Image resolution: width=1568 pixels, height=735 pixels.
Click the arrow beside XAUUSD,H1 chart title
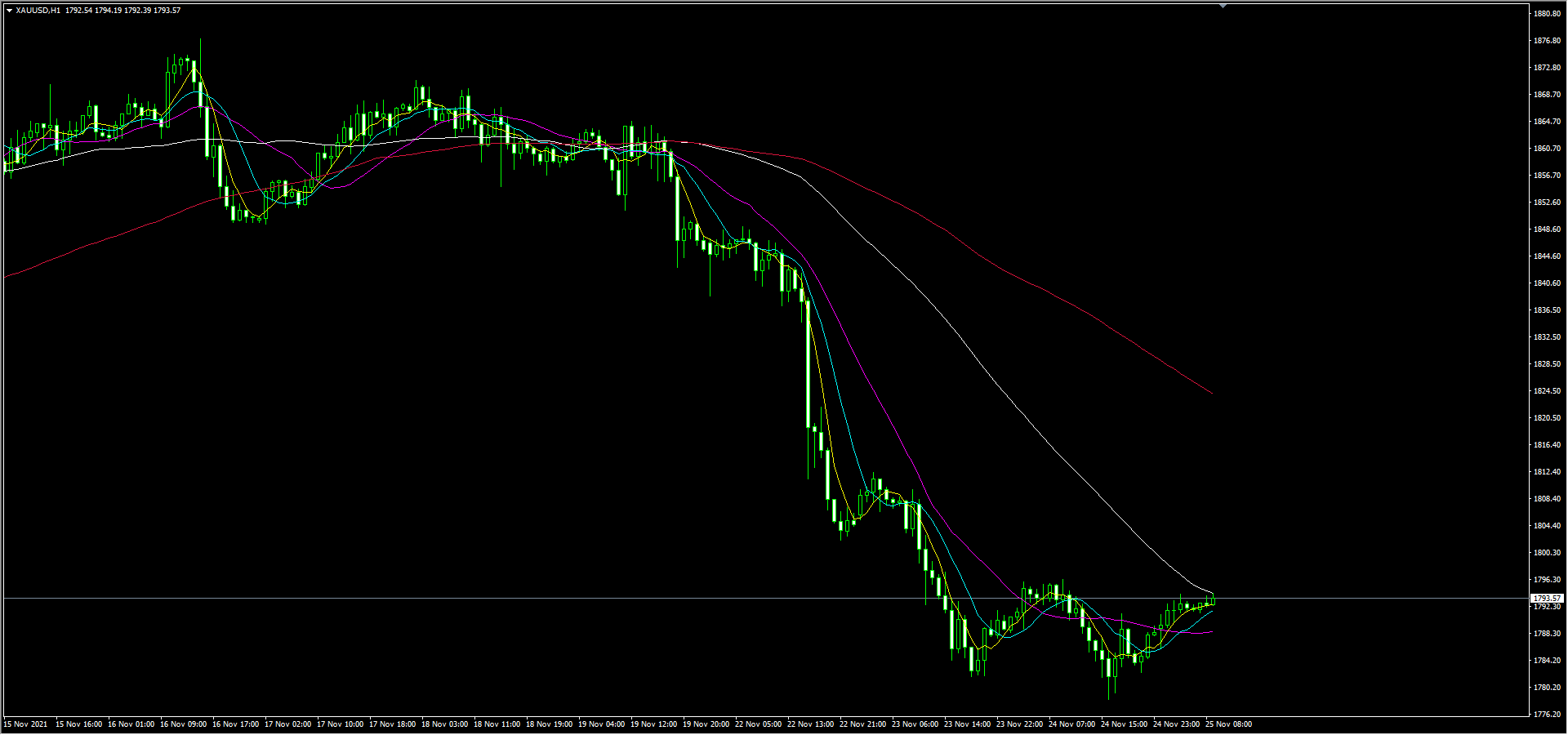pos(9,11)
